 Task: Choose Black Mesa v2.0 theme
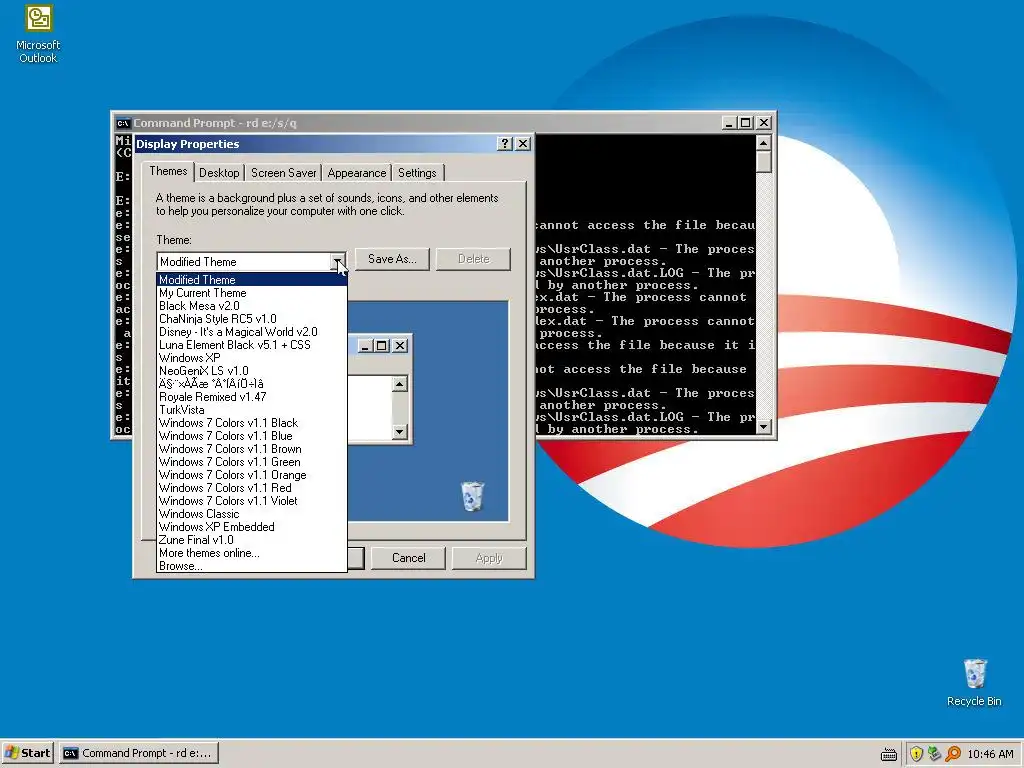251,306
